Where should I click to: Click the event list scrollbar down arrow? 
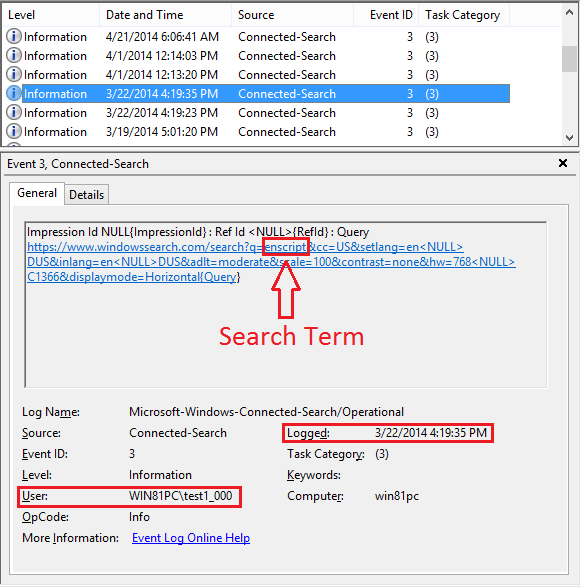tap(569, 138)
